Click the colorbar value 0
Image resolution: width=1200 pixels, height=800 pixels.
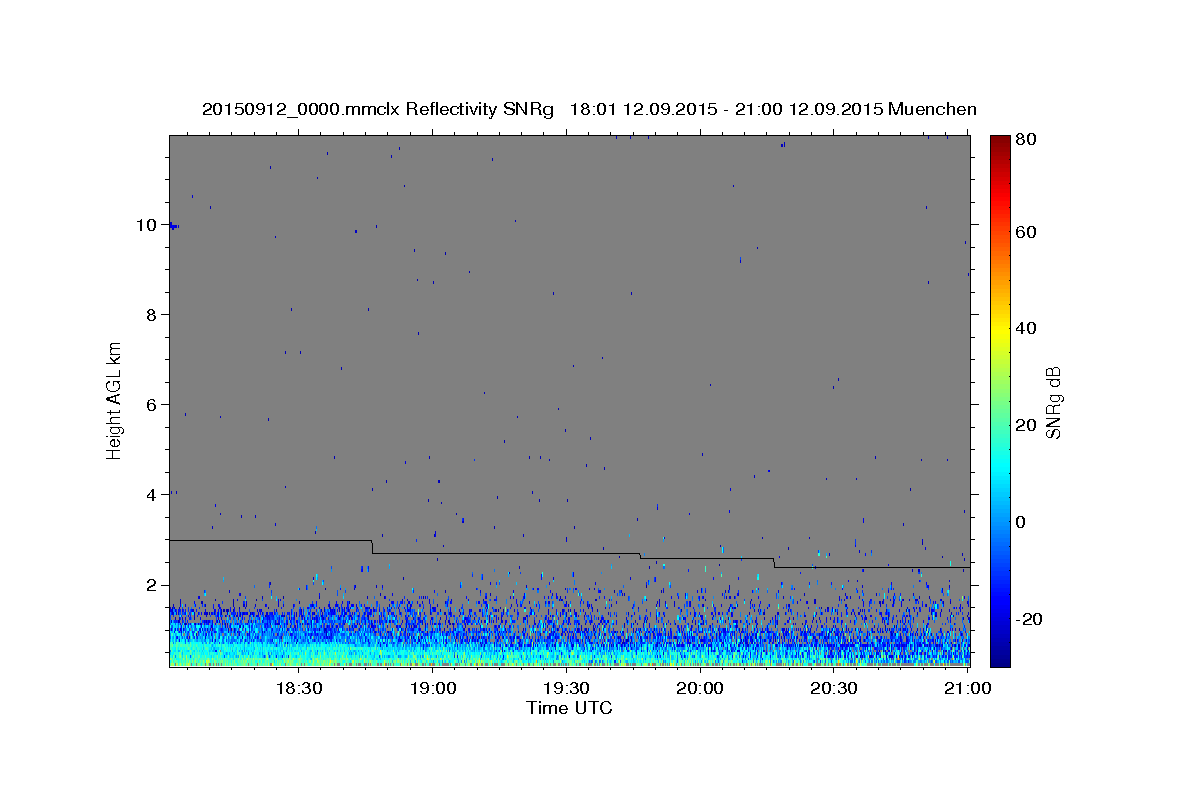tap(1022, 522)
